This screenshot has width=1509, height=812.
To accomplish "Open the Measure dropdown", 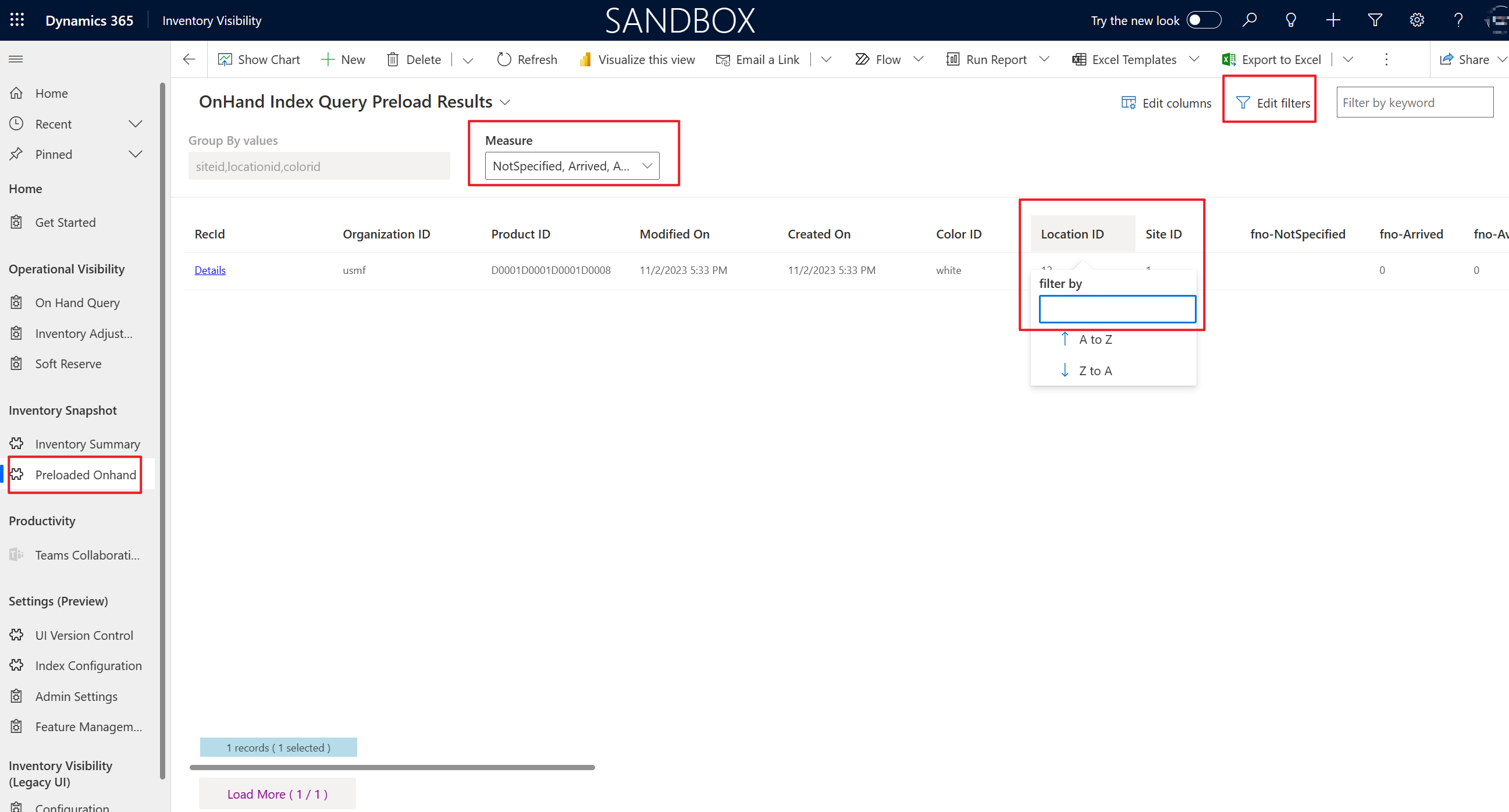I will (572, 166).
